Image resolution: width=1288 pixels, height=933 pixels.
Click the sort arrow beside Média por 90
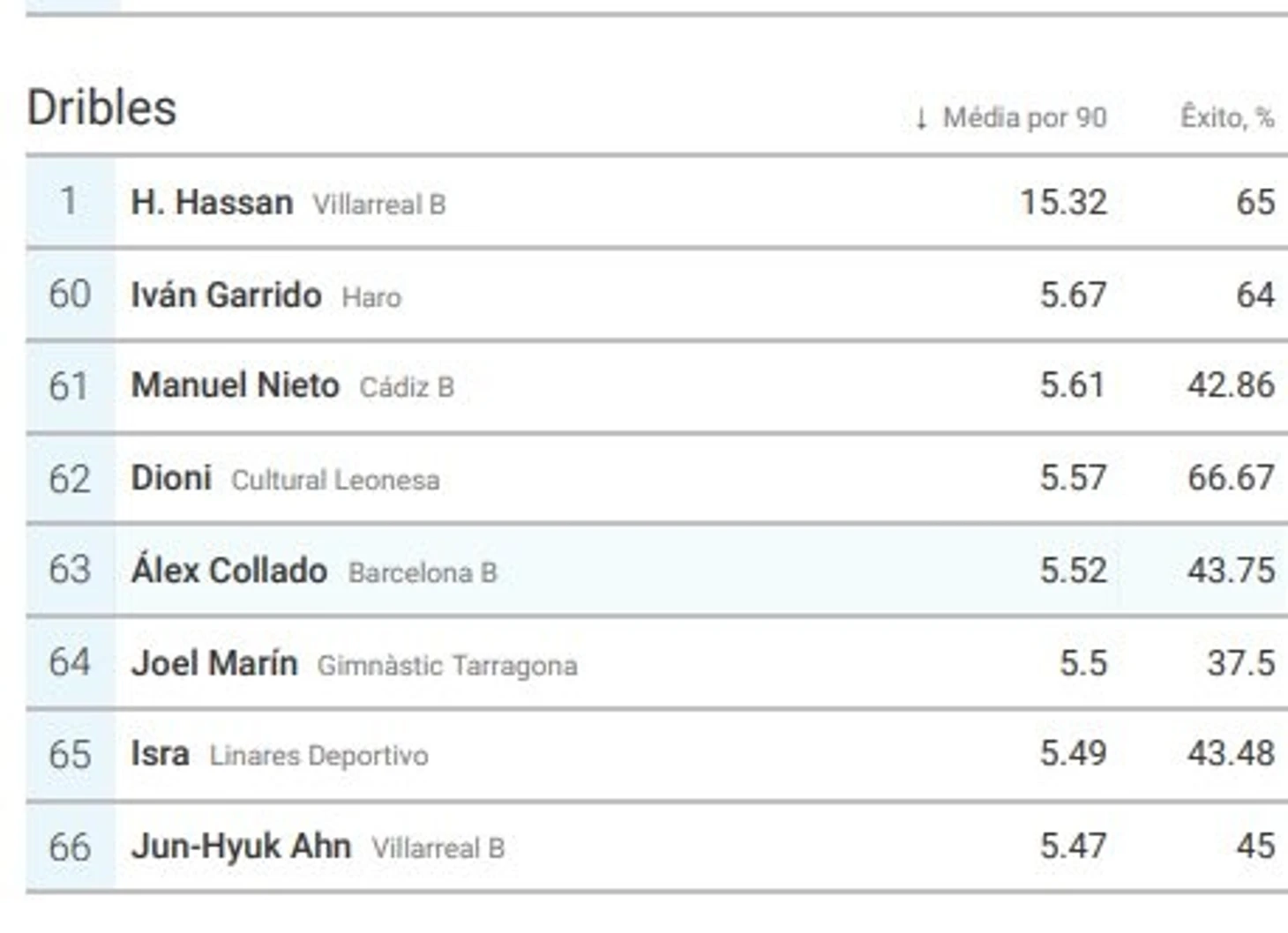(x=921, y=118)
